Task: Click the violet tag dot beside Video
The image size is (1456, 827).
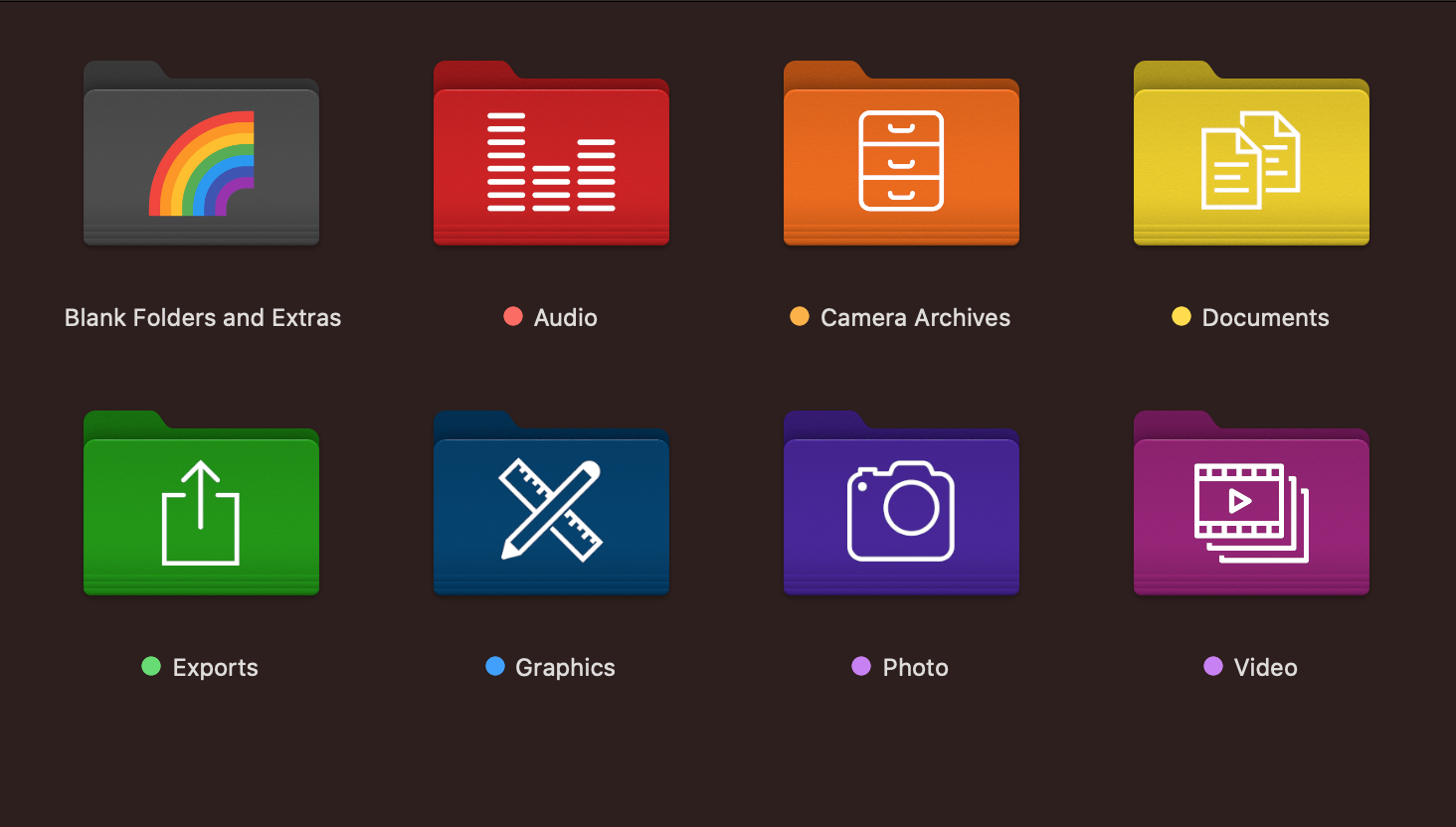Action: 1213,666
